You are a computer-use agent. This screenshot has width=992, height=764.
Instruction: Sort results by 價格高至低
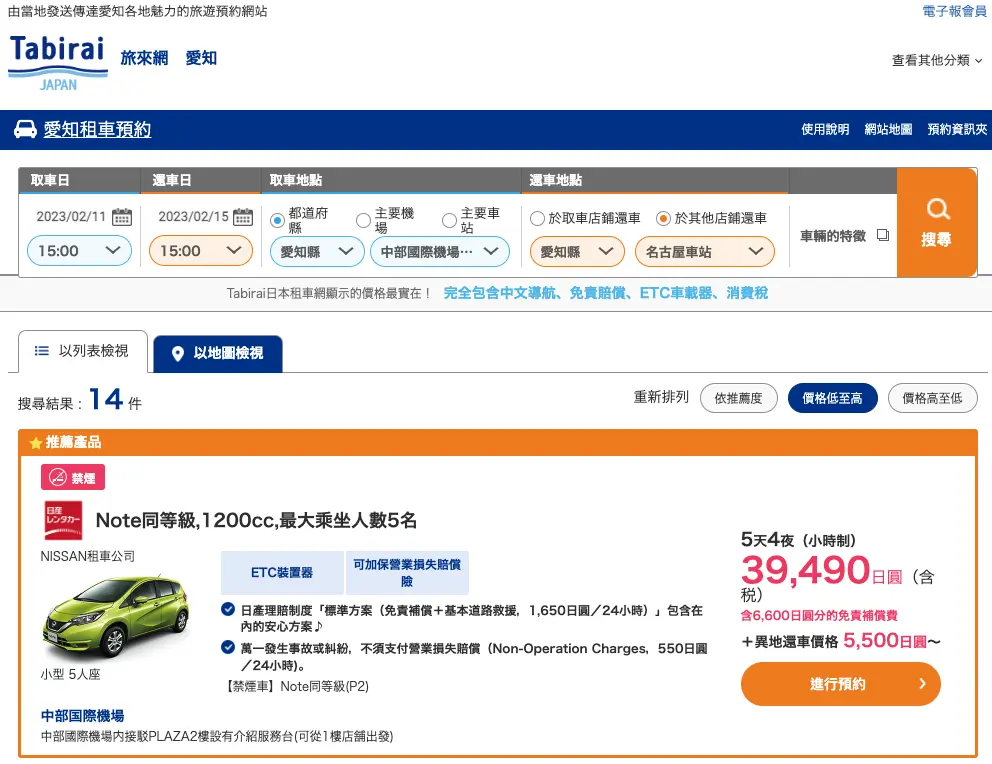point(932,397)
